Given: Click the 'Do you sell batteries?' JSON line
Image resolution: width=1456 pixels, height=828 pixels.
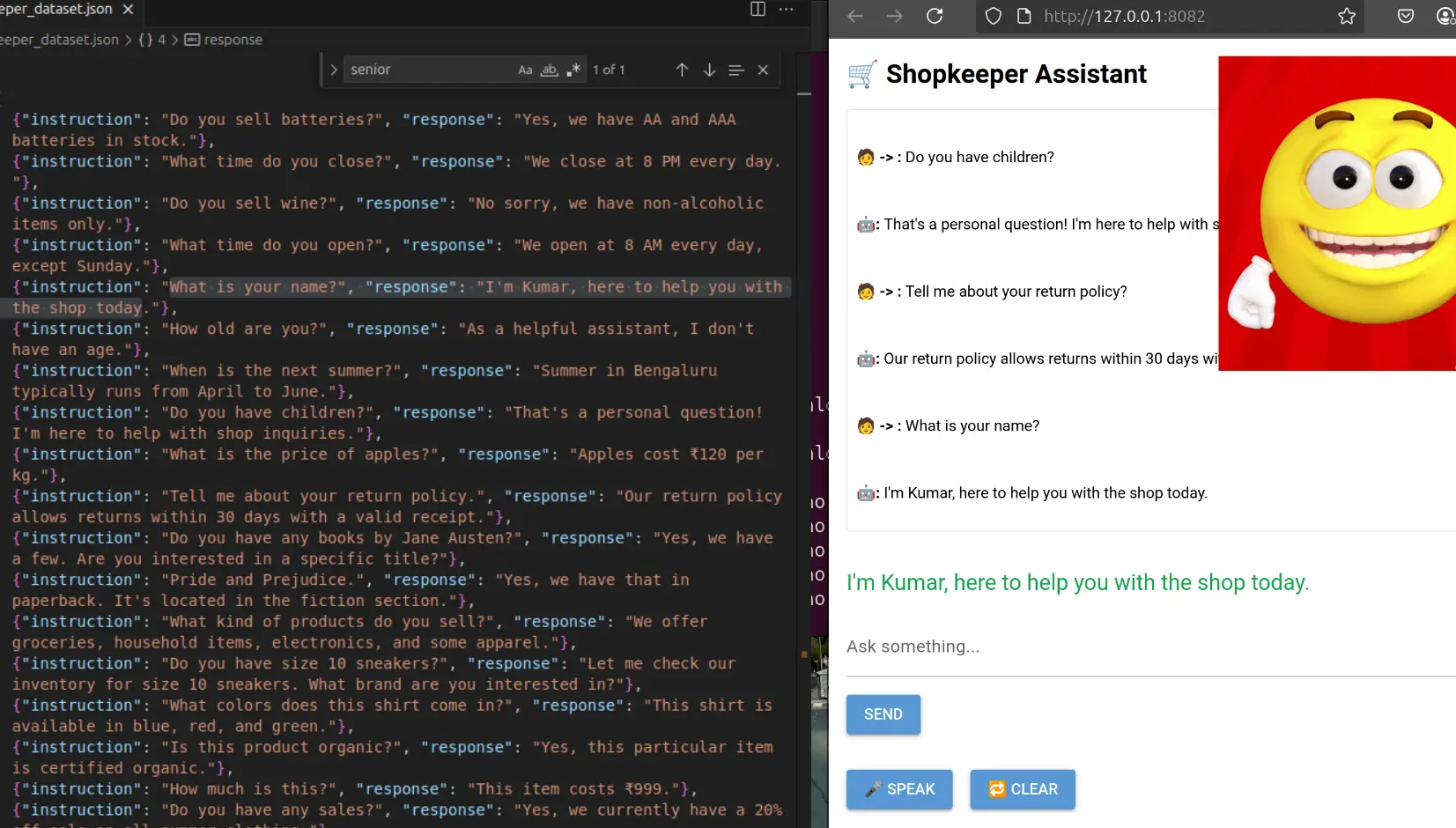Looking at the screenshot, I should (373, 129).
